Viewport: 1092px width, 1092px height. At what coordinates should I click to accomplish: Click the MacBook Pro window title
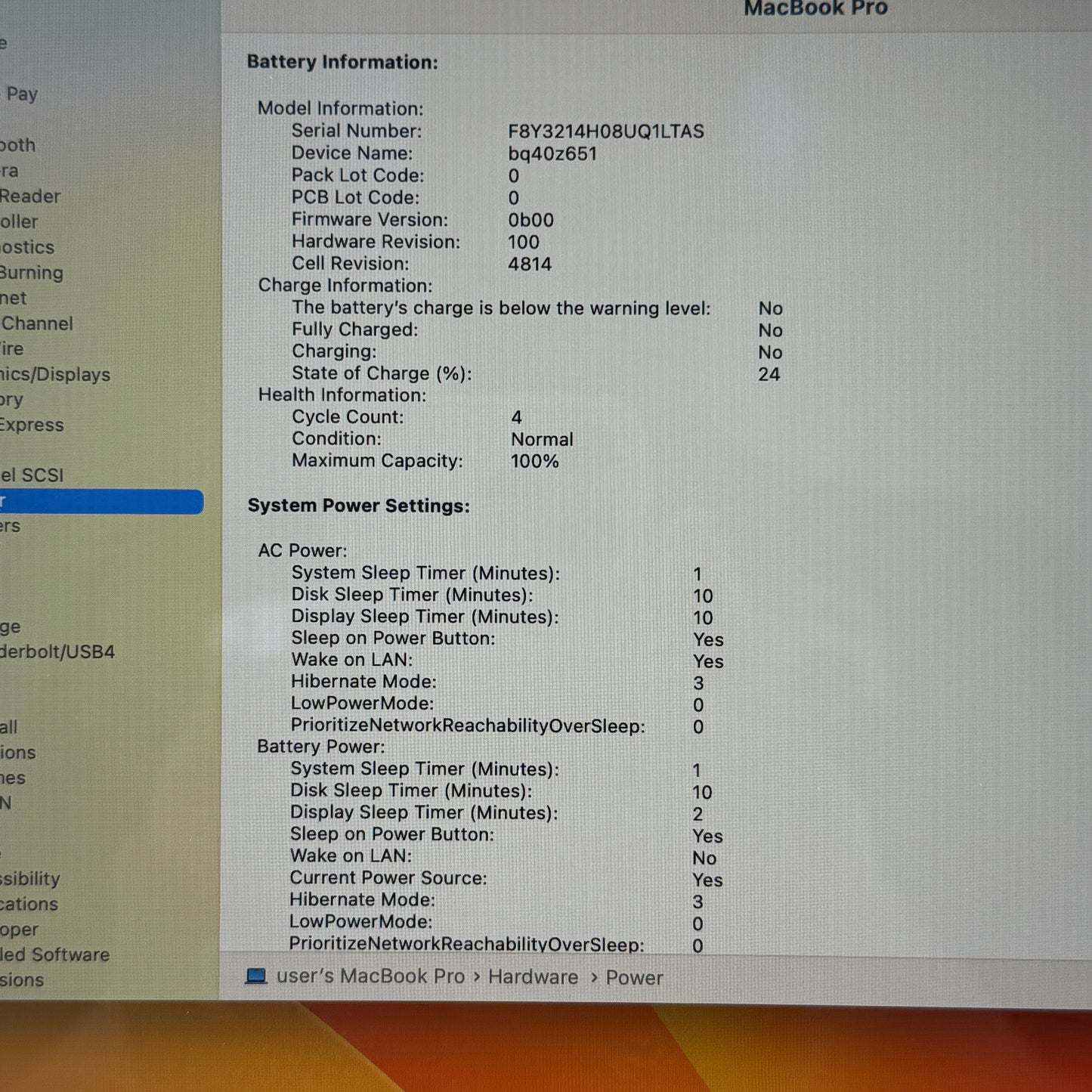pyautogui.click(x=816, y=8)
